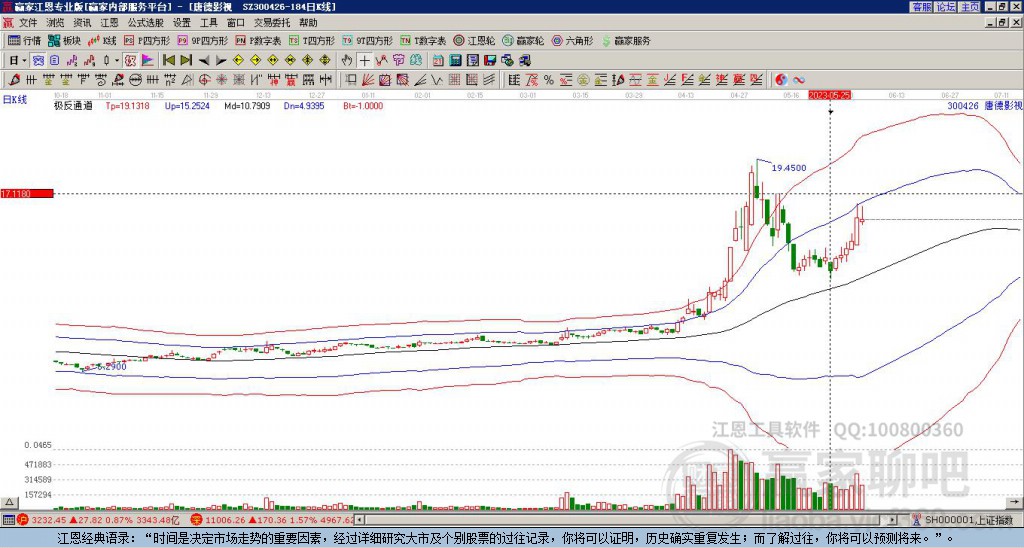Screen dimensions: 1024x548
Task: Open the 帮助 menu
Action: (308, 23)
